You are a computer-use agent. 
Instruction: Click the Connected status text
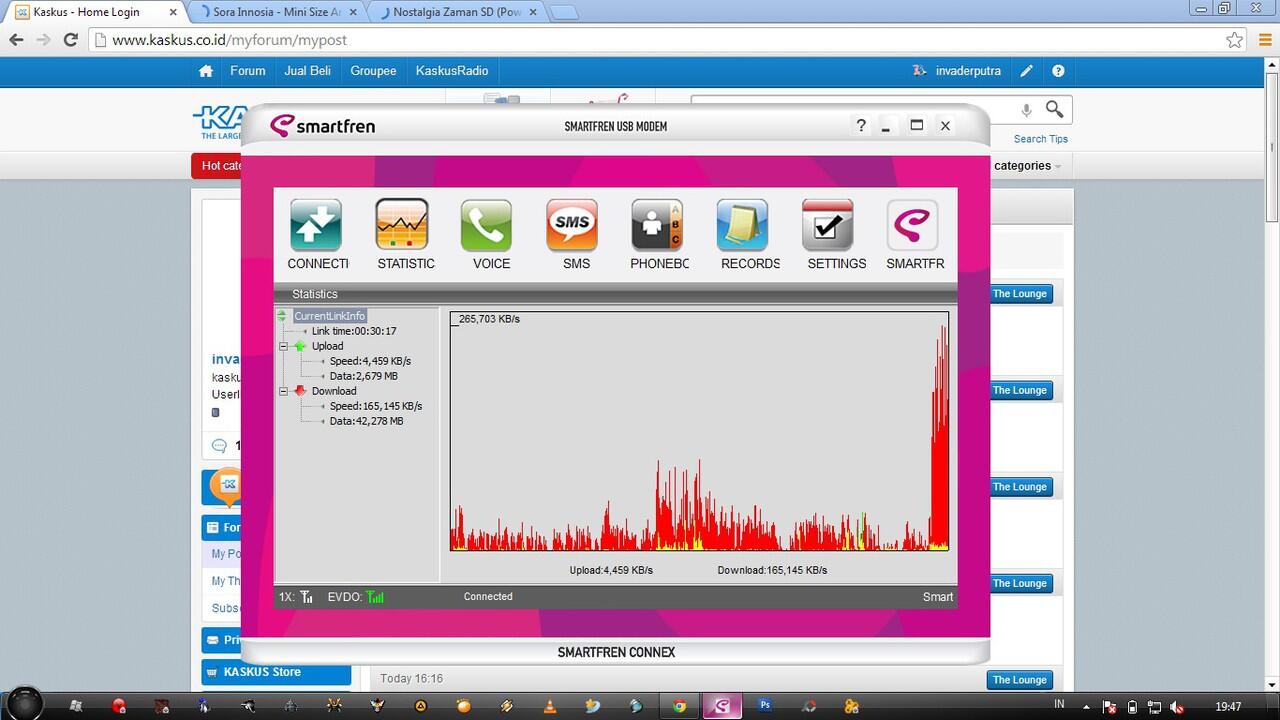(x=488, y=597)
